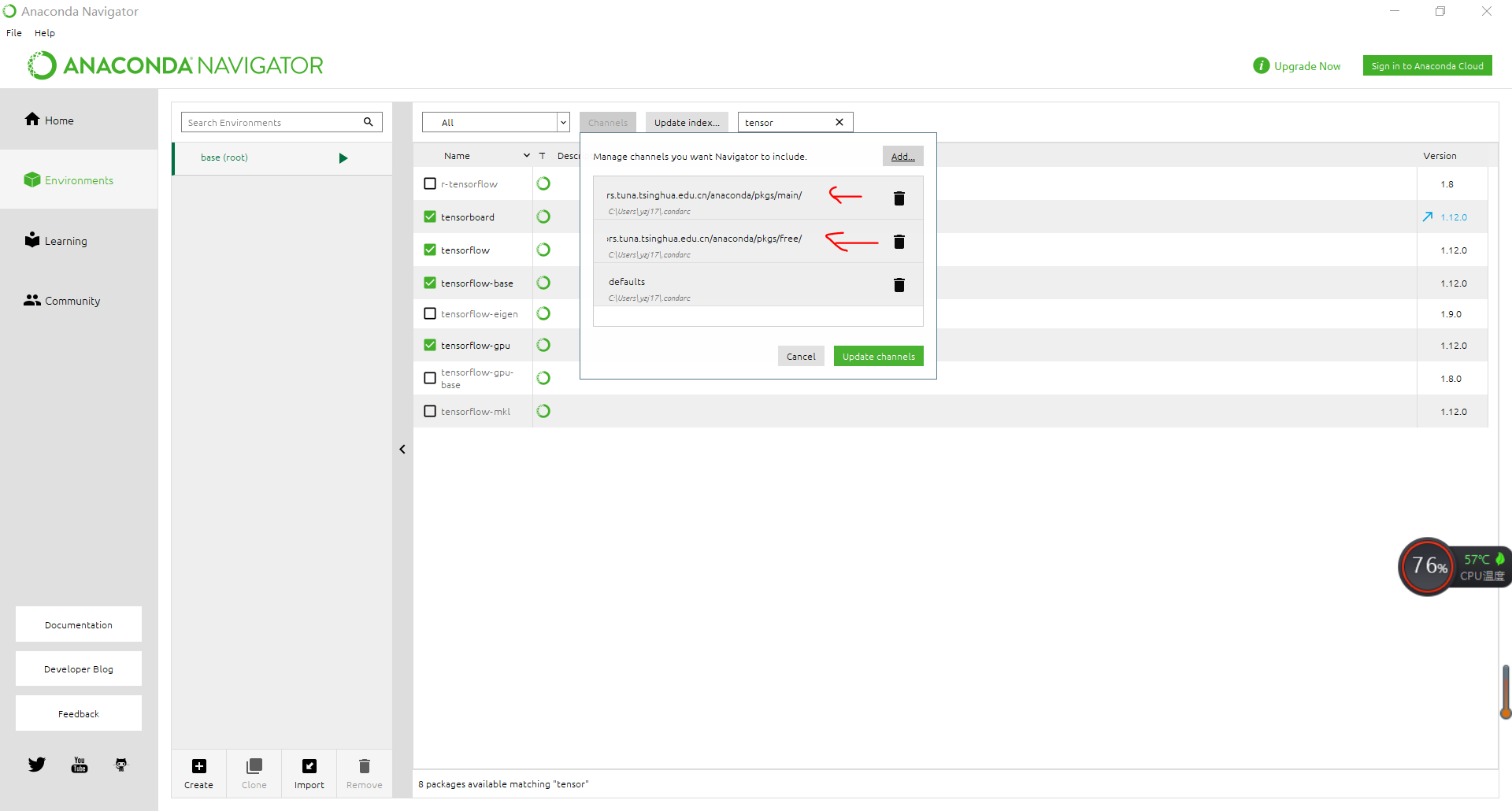Click the Import environment icon
The image size is (1512, 811).
click(x=309, y=766)
